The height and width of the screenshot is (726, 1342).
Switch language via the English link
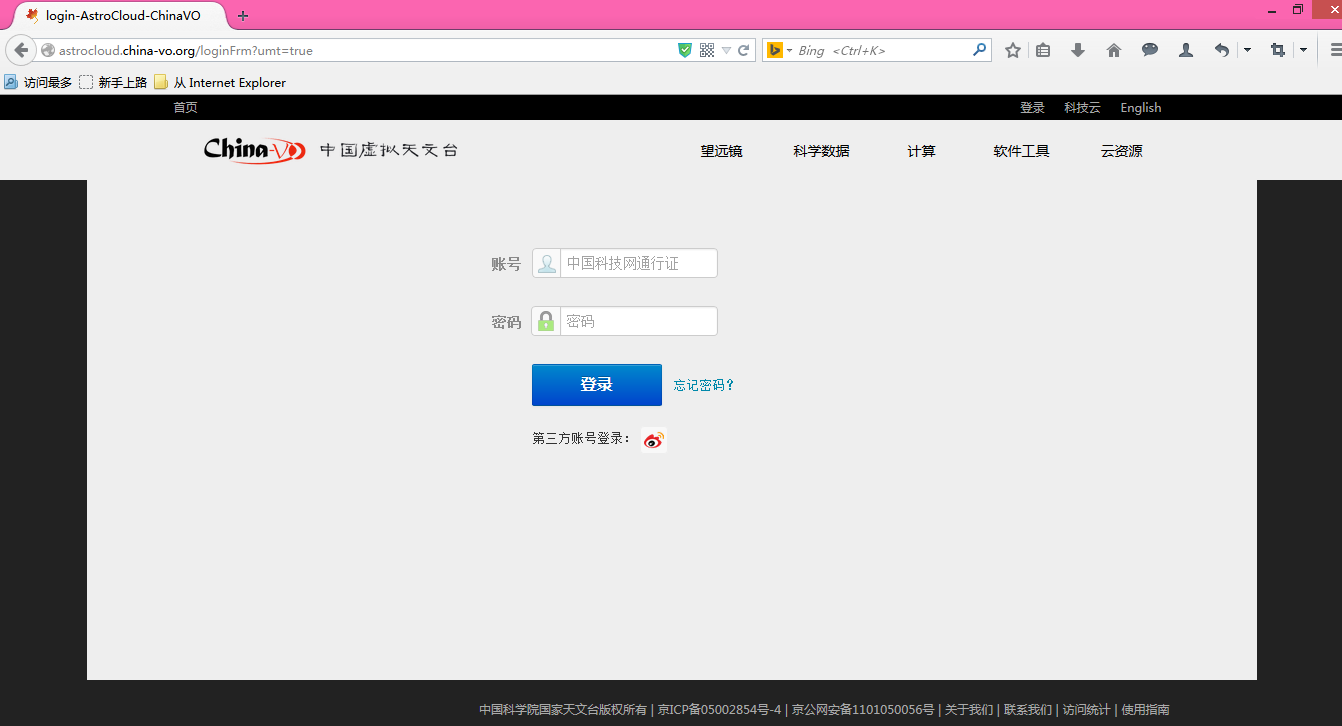(1140, 108)
